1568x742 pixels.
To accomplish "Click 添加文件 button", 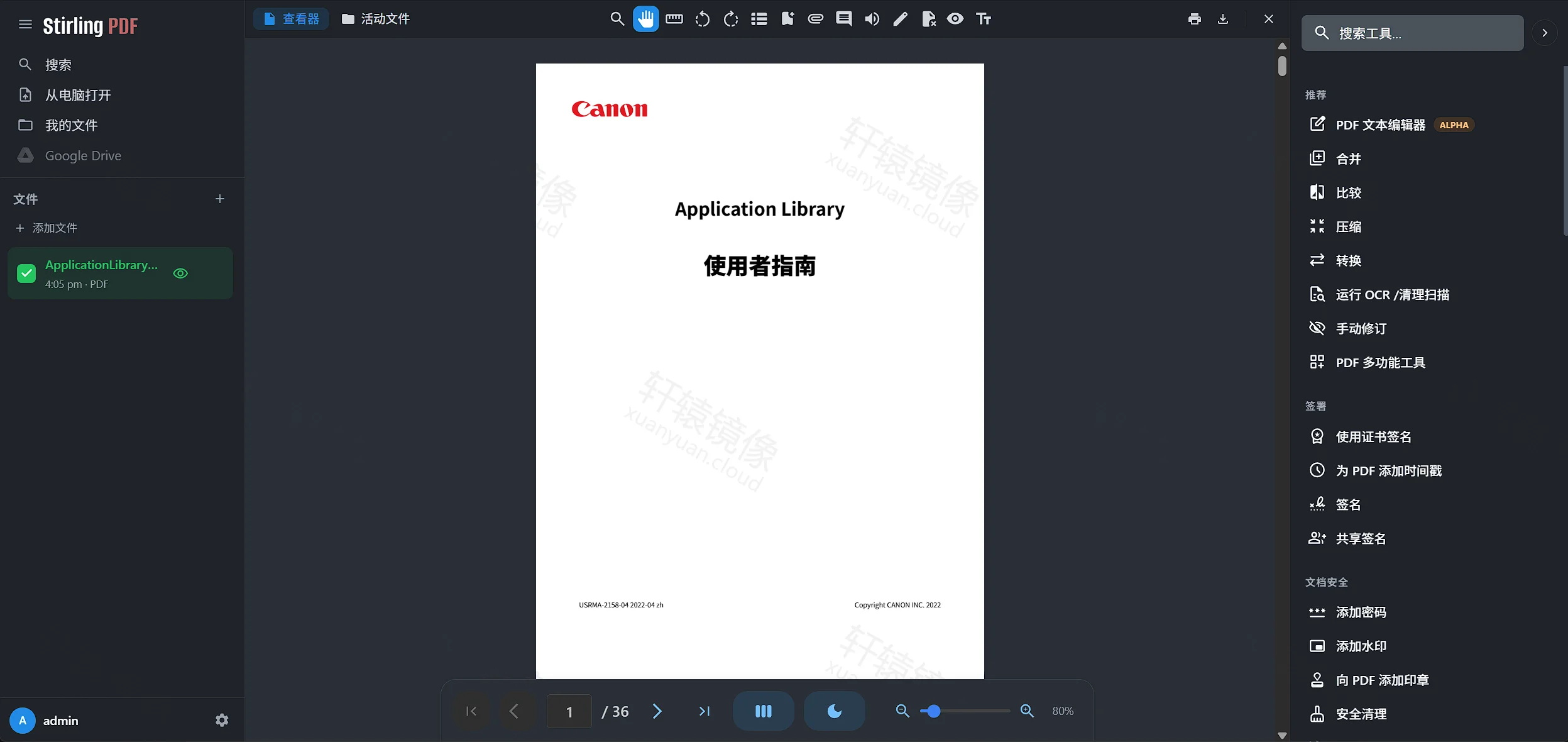I will pyautogui.click(x=47, y=228).
